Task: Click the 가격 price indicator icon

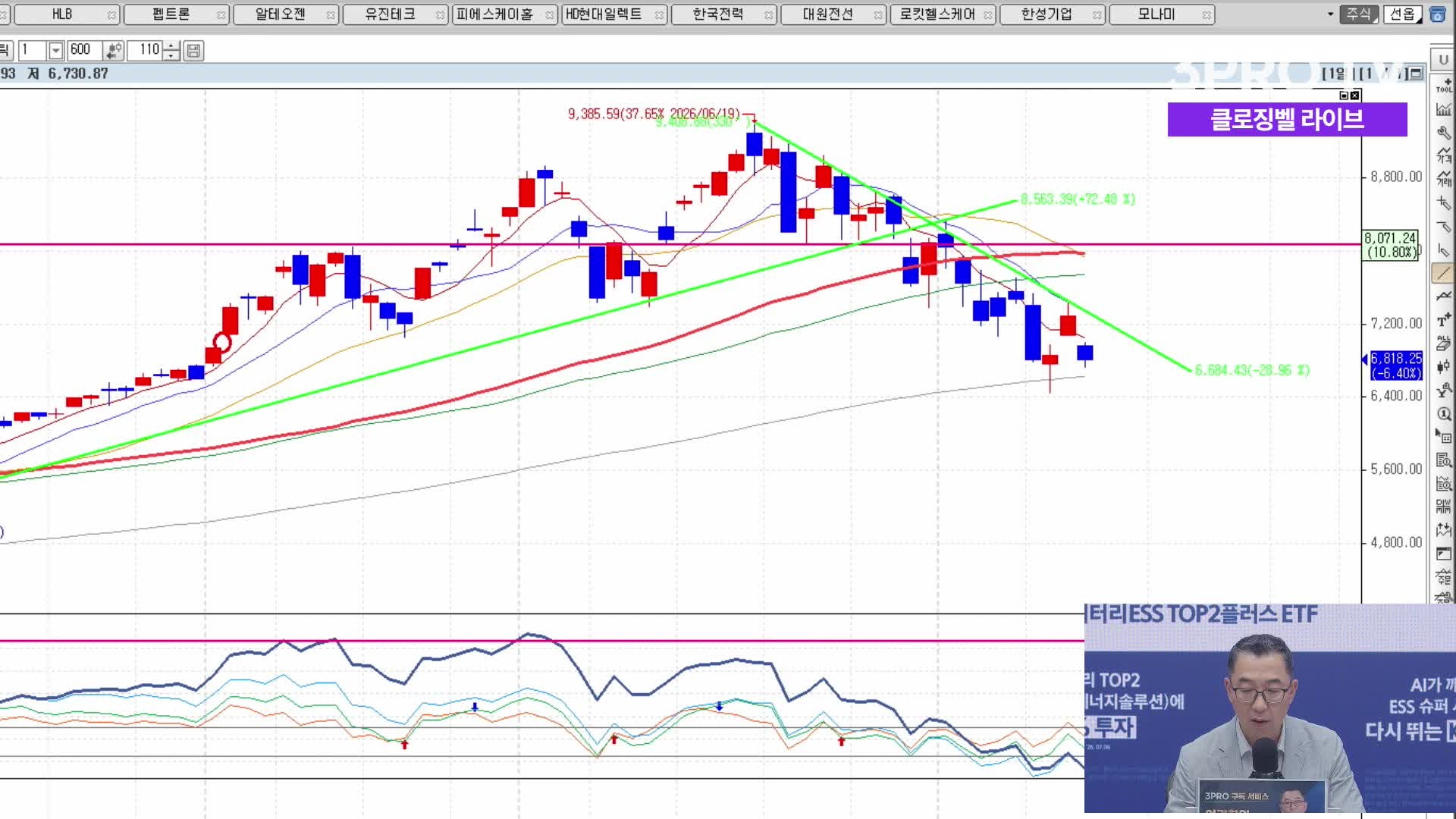Action: point(1443,155)
